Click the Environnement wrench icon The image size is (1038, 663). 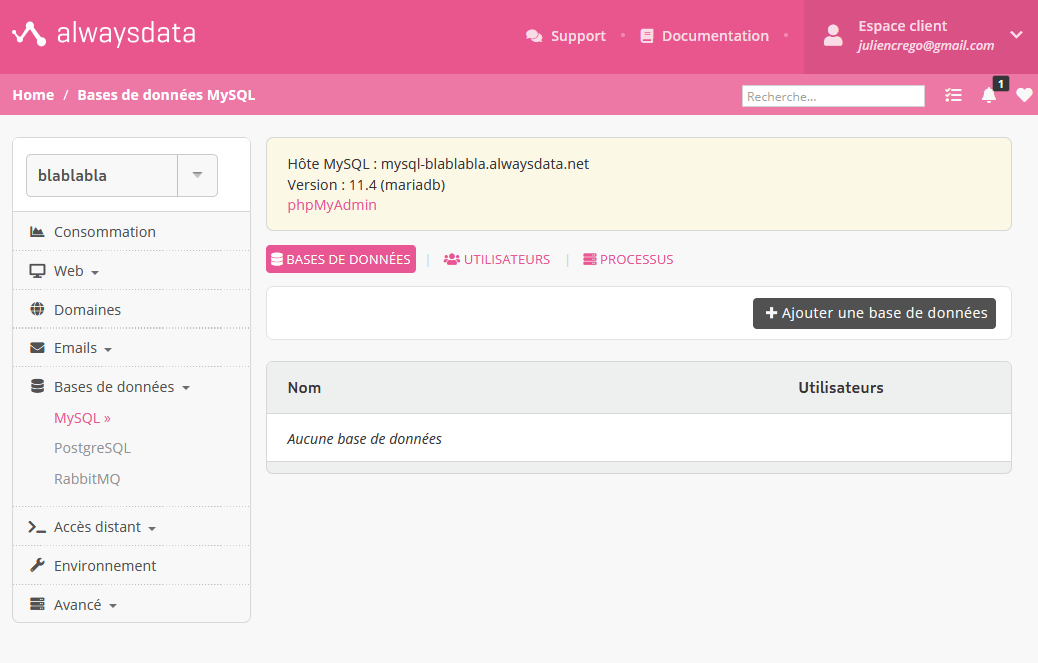click(38, 565)
